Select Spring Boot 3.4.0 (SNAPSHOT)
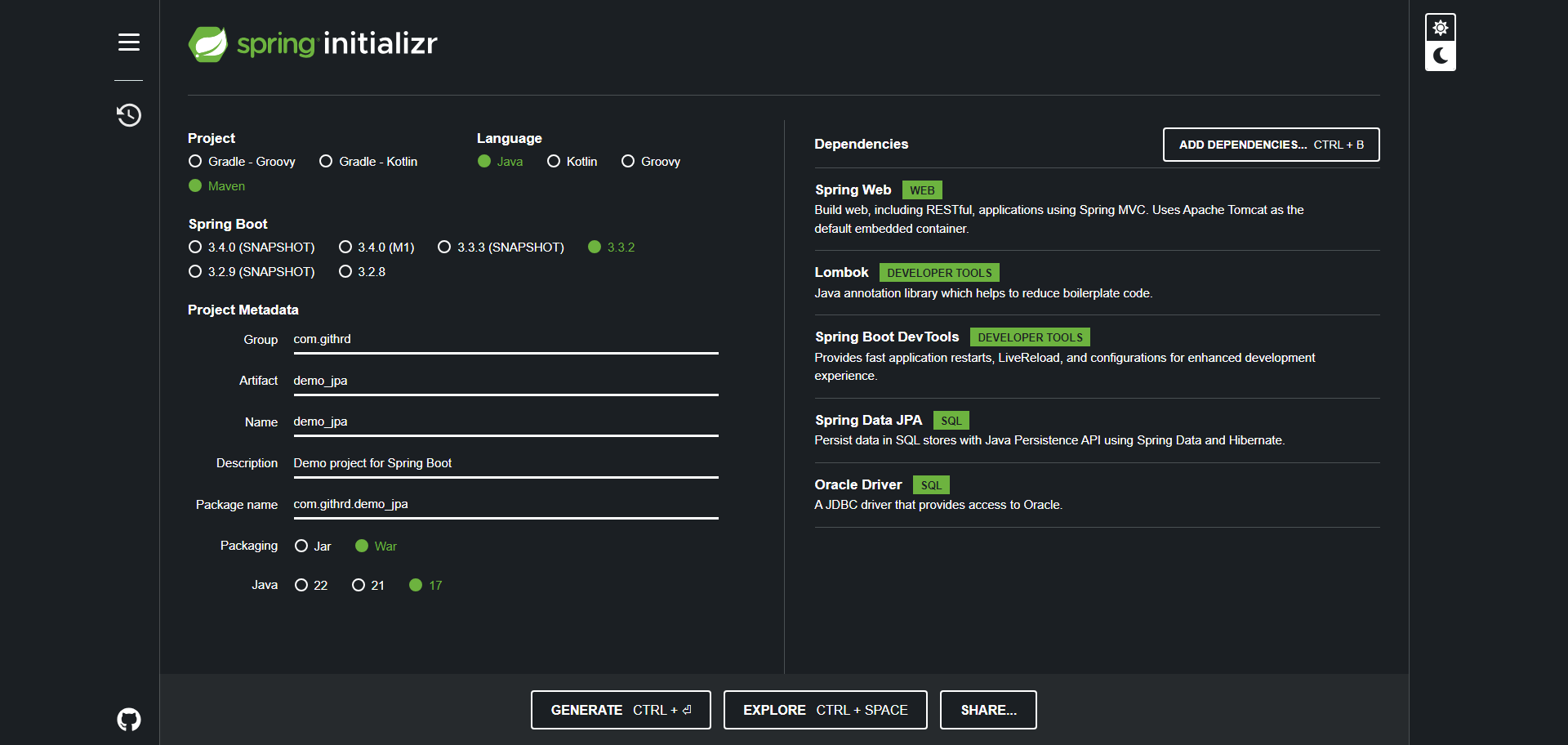This screenshot has height=745, width=1568. (252, 248)
